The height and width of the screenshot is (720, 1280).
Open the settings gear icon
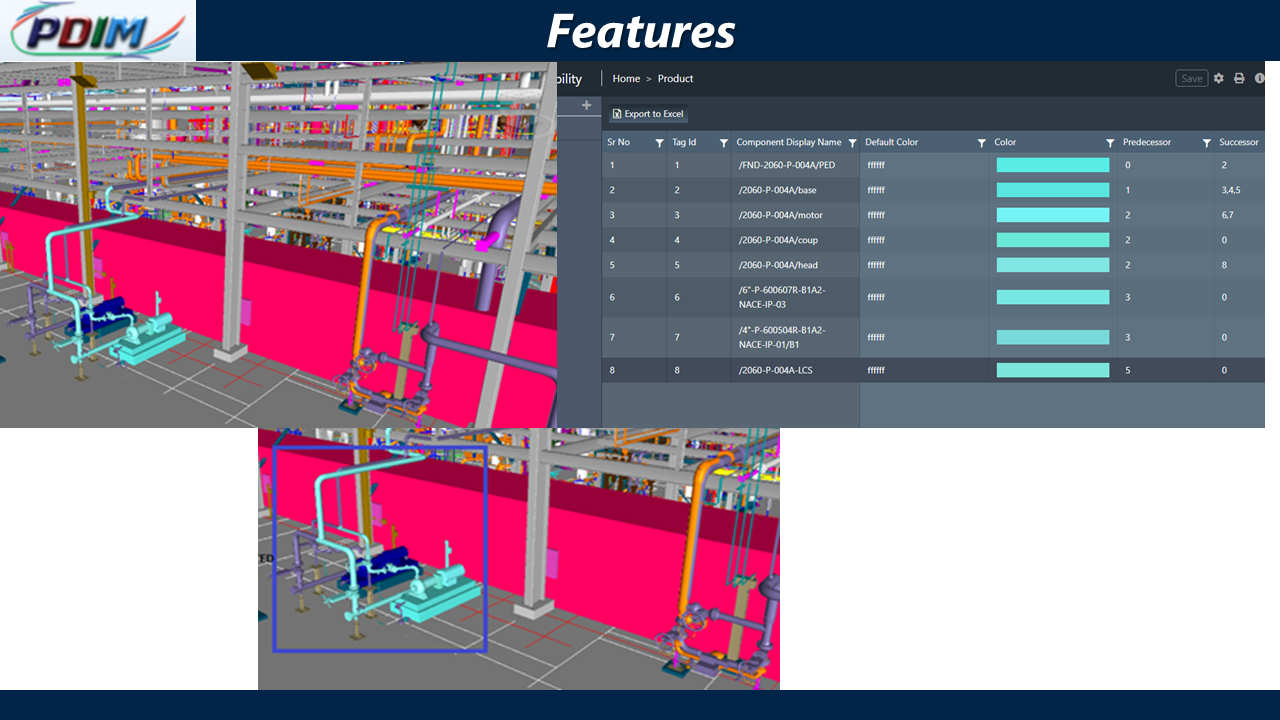tap(1218, 78)
